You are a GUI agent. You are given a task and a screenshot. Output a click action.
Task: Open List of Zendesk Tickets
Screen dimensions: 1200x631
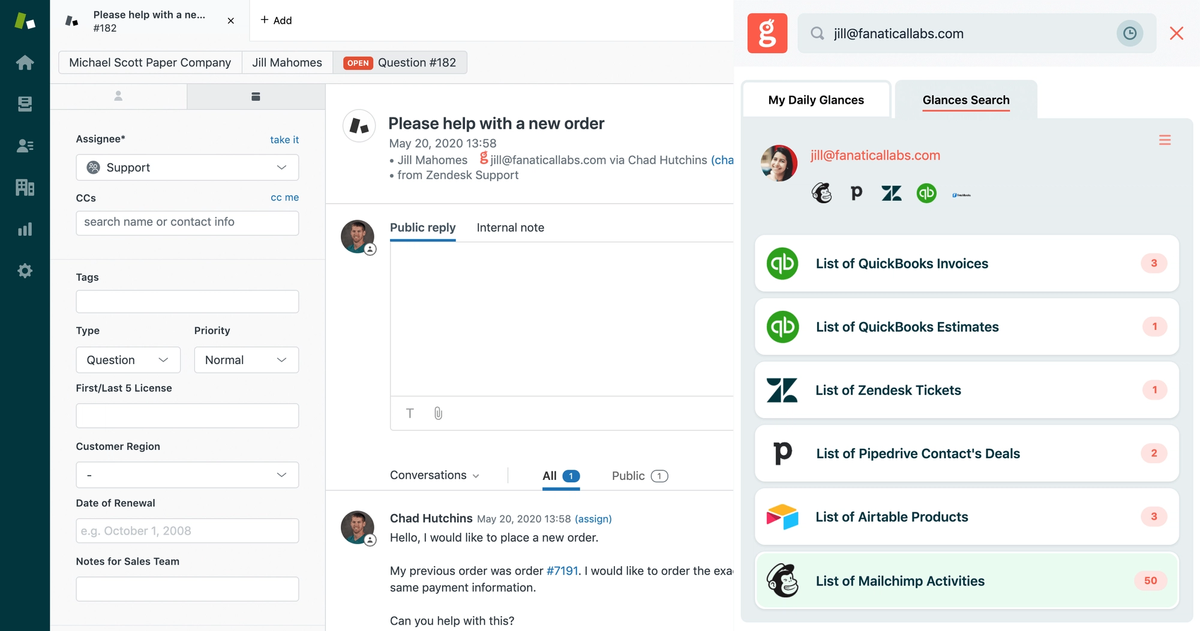[x=967, y=390]
